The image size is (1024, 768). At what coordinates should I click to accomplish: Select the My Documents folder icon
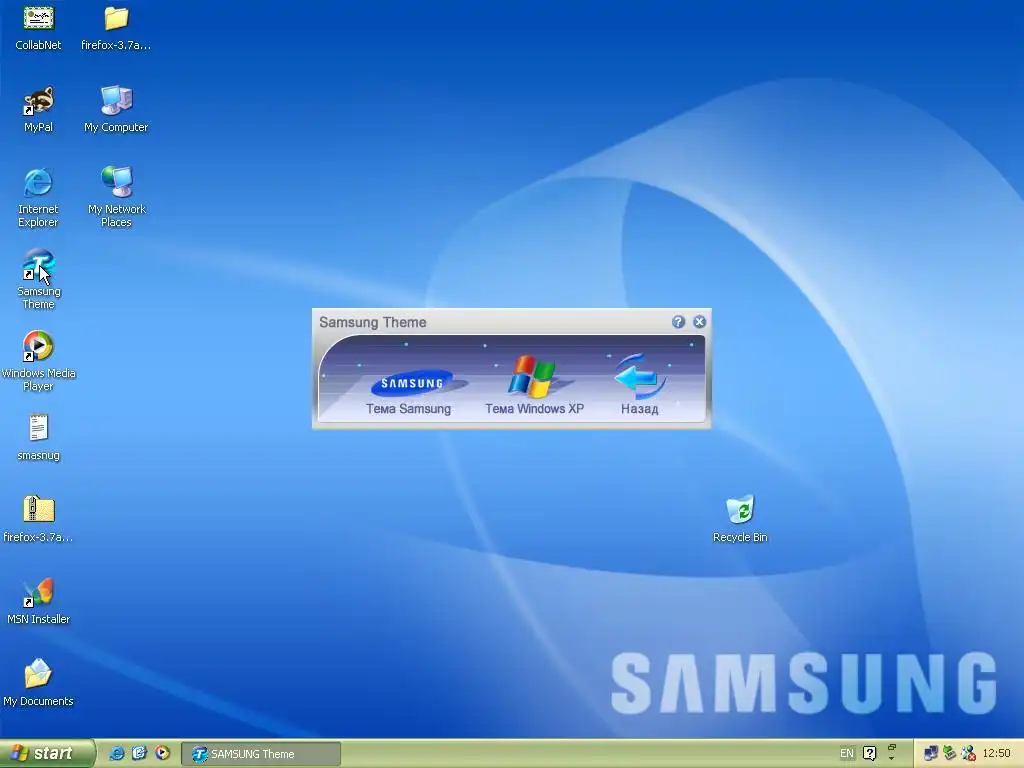[38, 684]
